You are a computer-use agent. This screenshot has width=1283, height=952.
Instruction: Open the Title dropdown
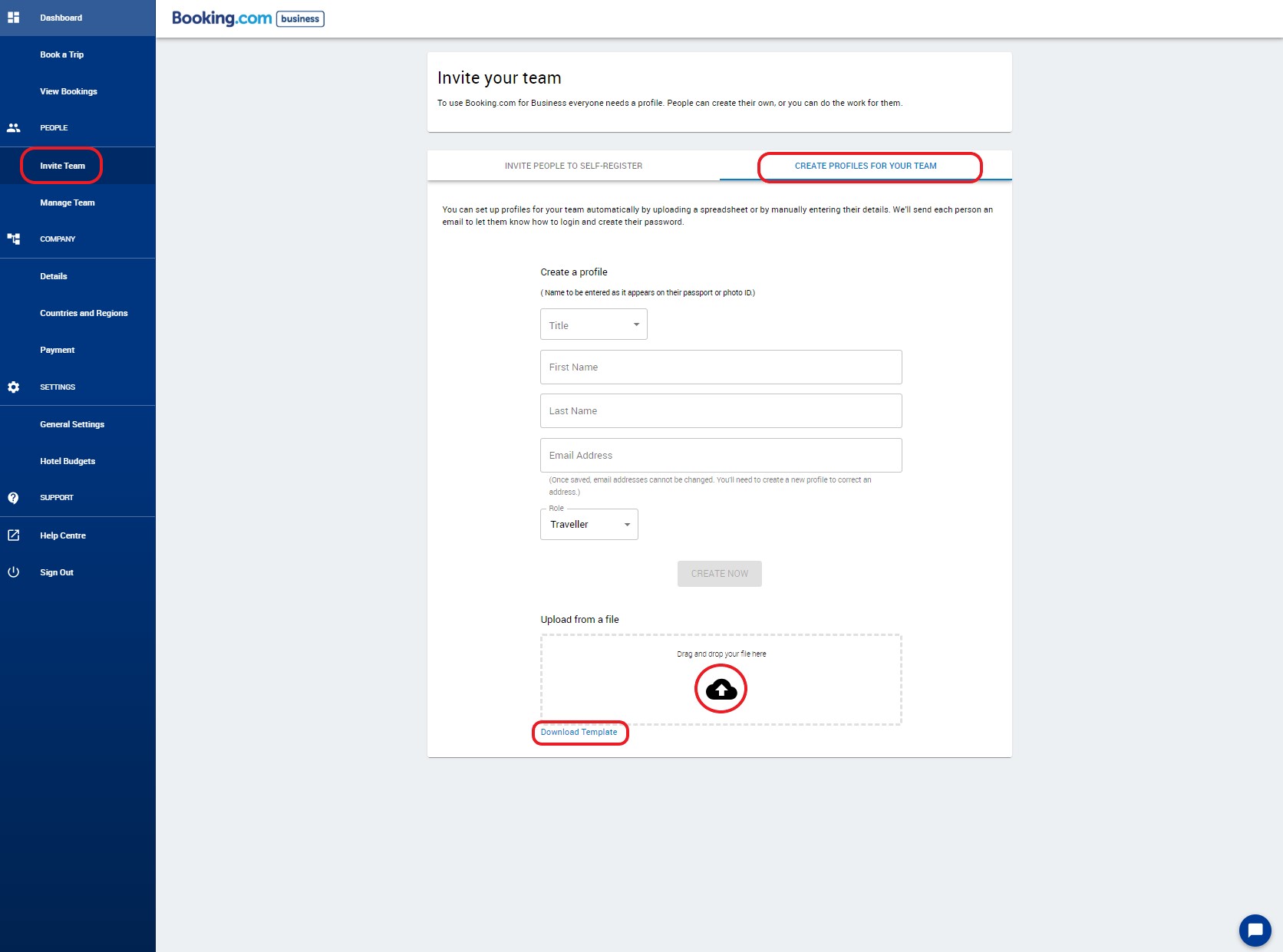click(593, 324)
